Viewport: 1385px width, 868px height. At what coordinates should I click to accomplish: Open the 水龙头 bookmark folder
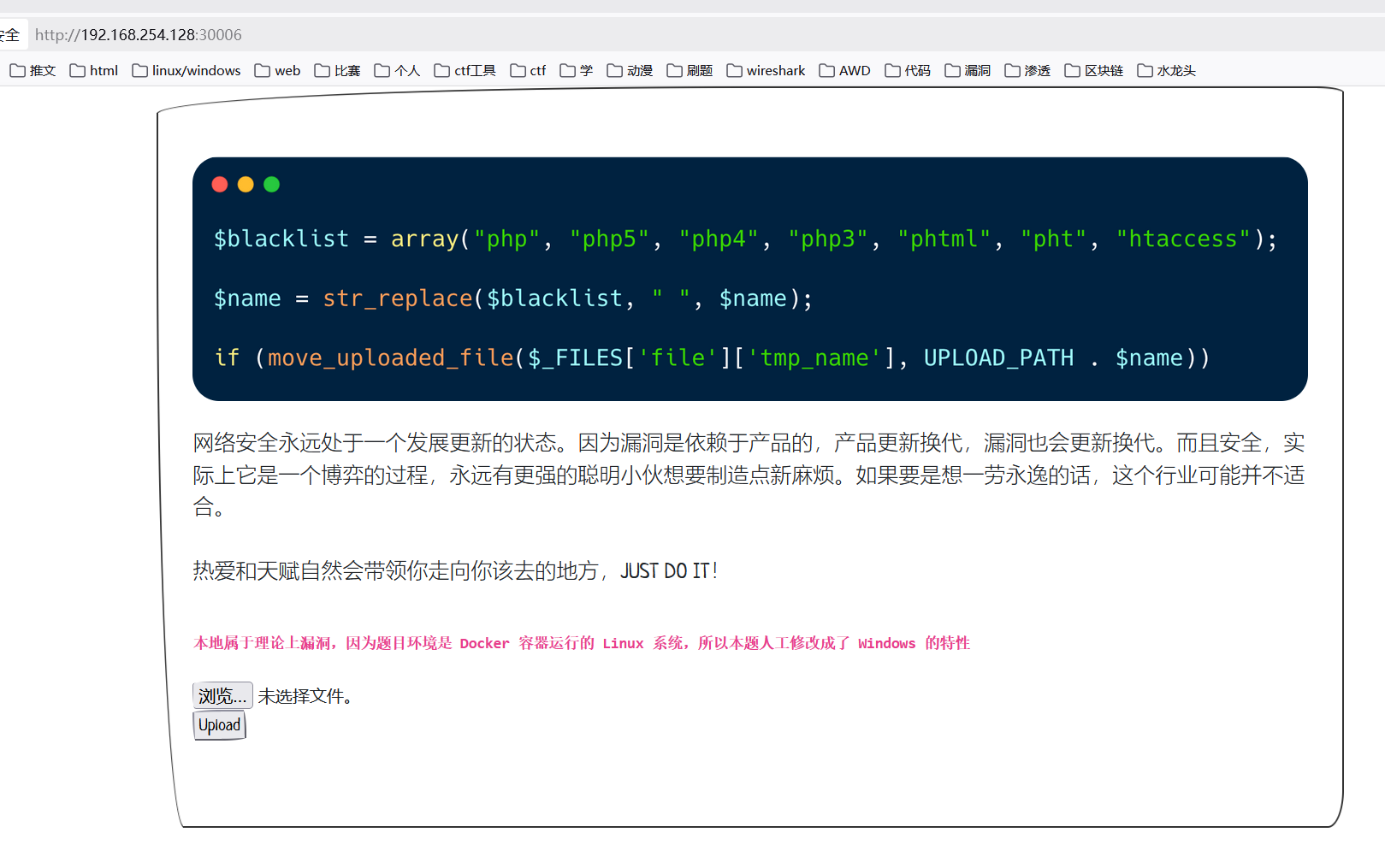pos(1167,70)
